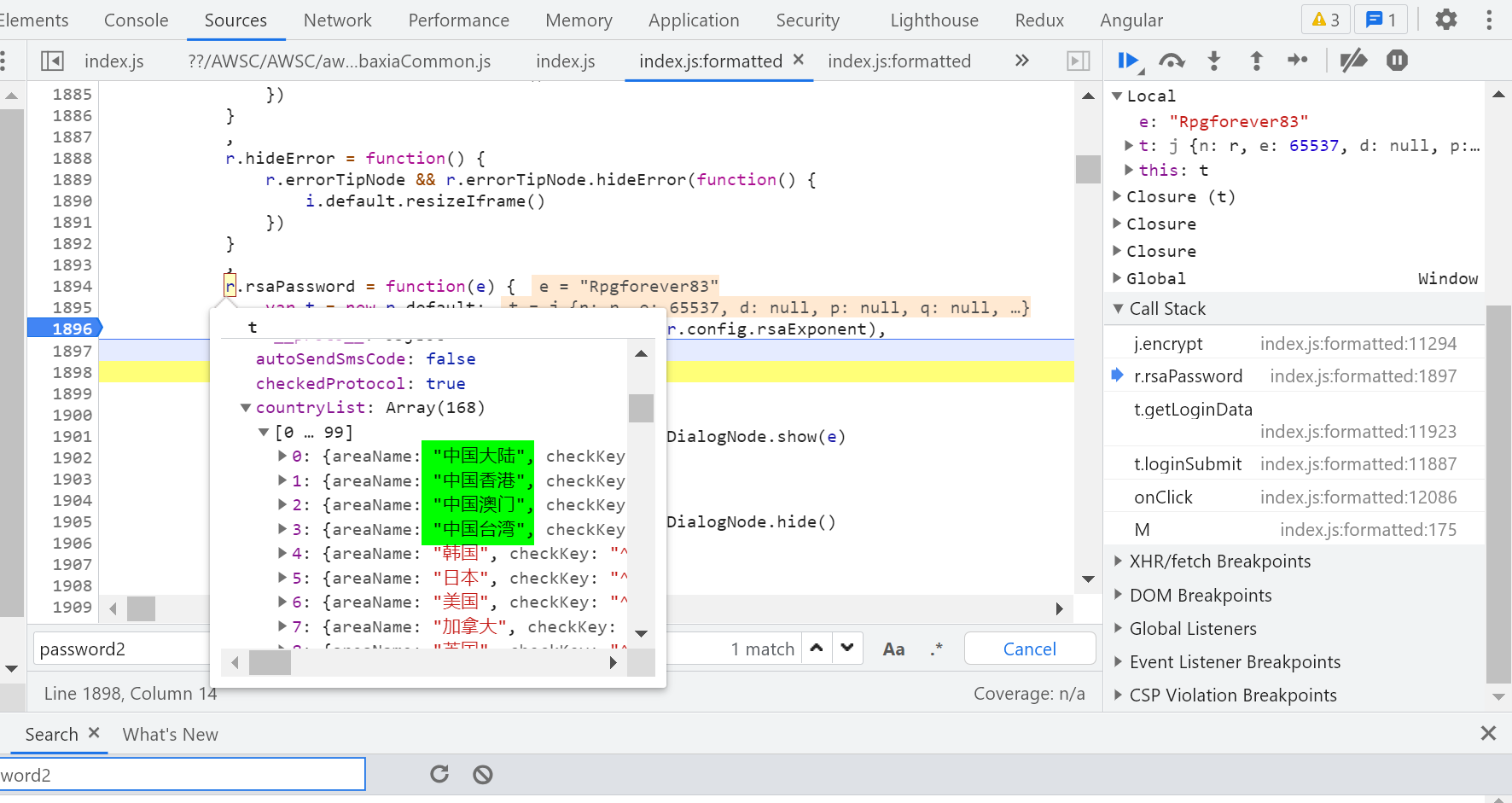The image size is (1512, 803).
Task: Toggle the debugger sidebar pane
Action: 1079,61
